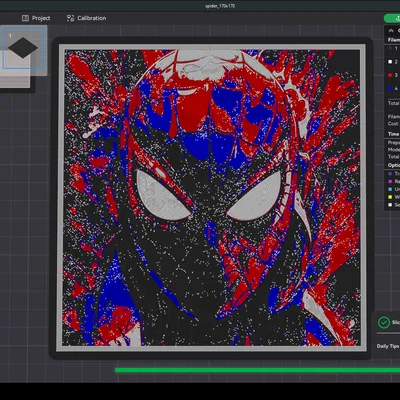The width and height of the screenshot is (400, 400).
Task: Toggle the yellow Wipe option checkbox
Action: (x=390, y=197)
